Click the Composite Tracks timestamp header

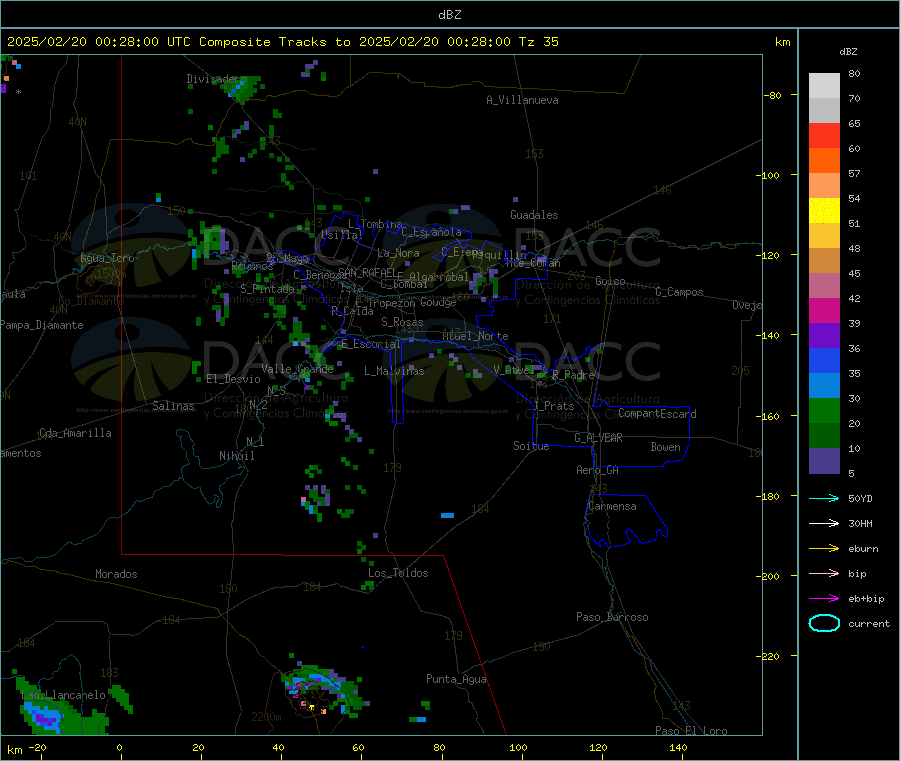(283, 42)
